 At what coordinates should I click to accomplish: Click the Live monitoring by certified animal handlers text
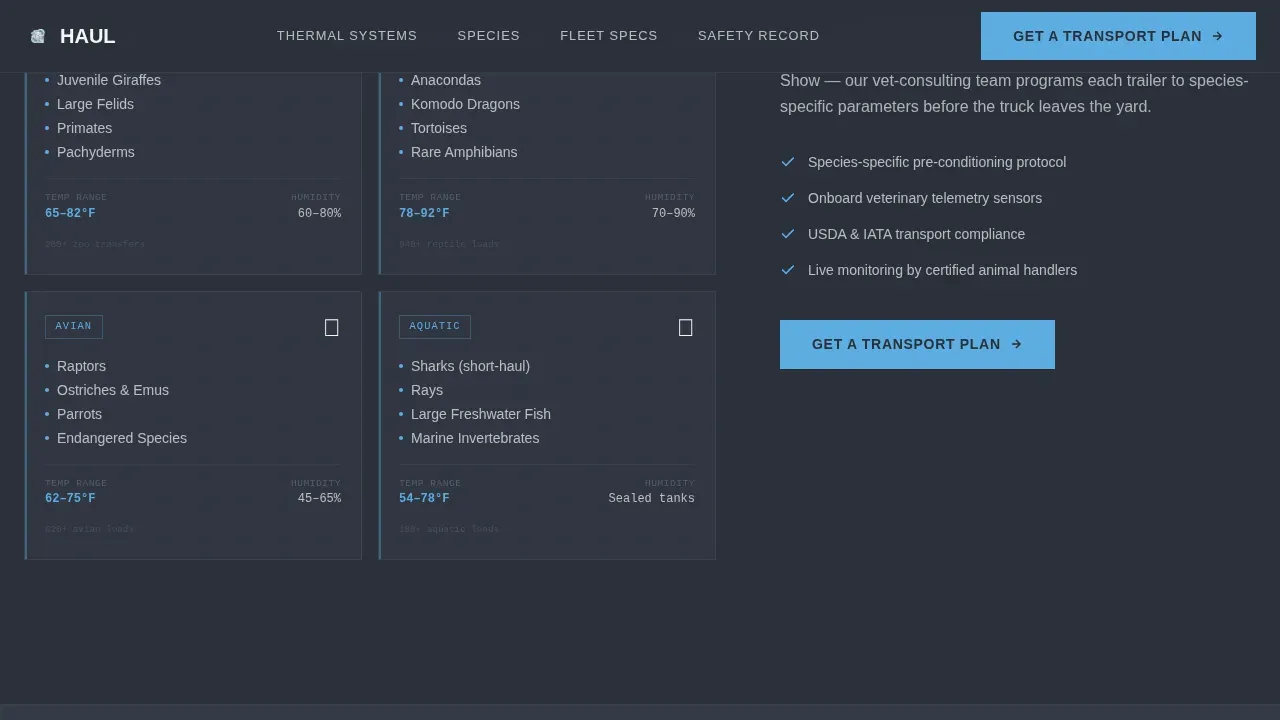tap(942, 270)
